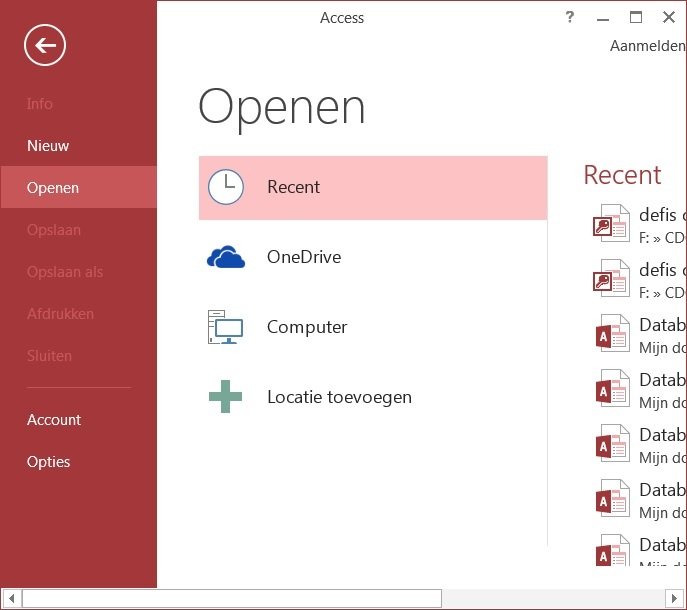
Task: Select Locatie toevoegen
Action: pos(373,397)
